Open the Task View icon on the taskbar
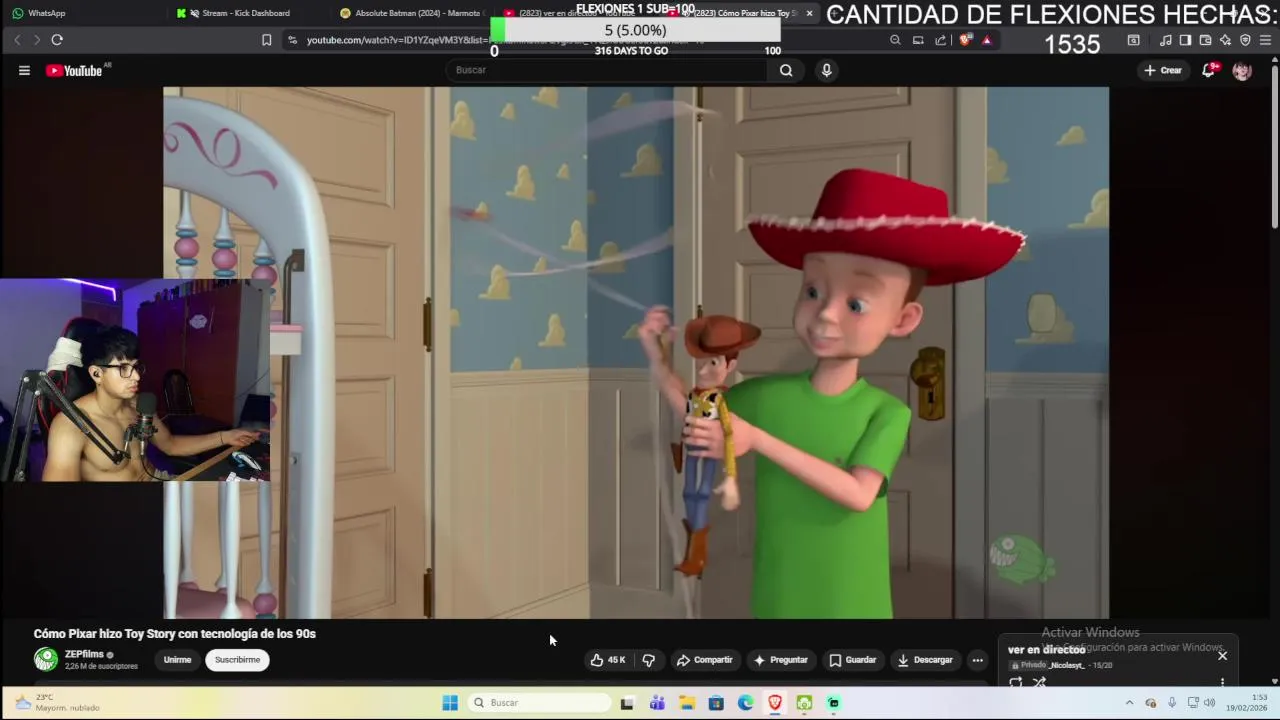 627,703
